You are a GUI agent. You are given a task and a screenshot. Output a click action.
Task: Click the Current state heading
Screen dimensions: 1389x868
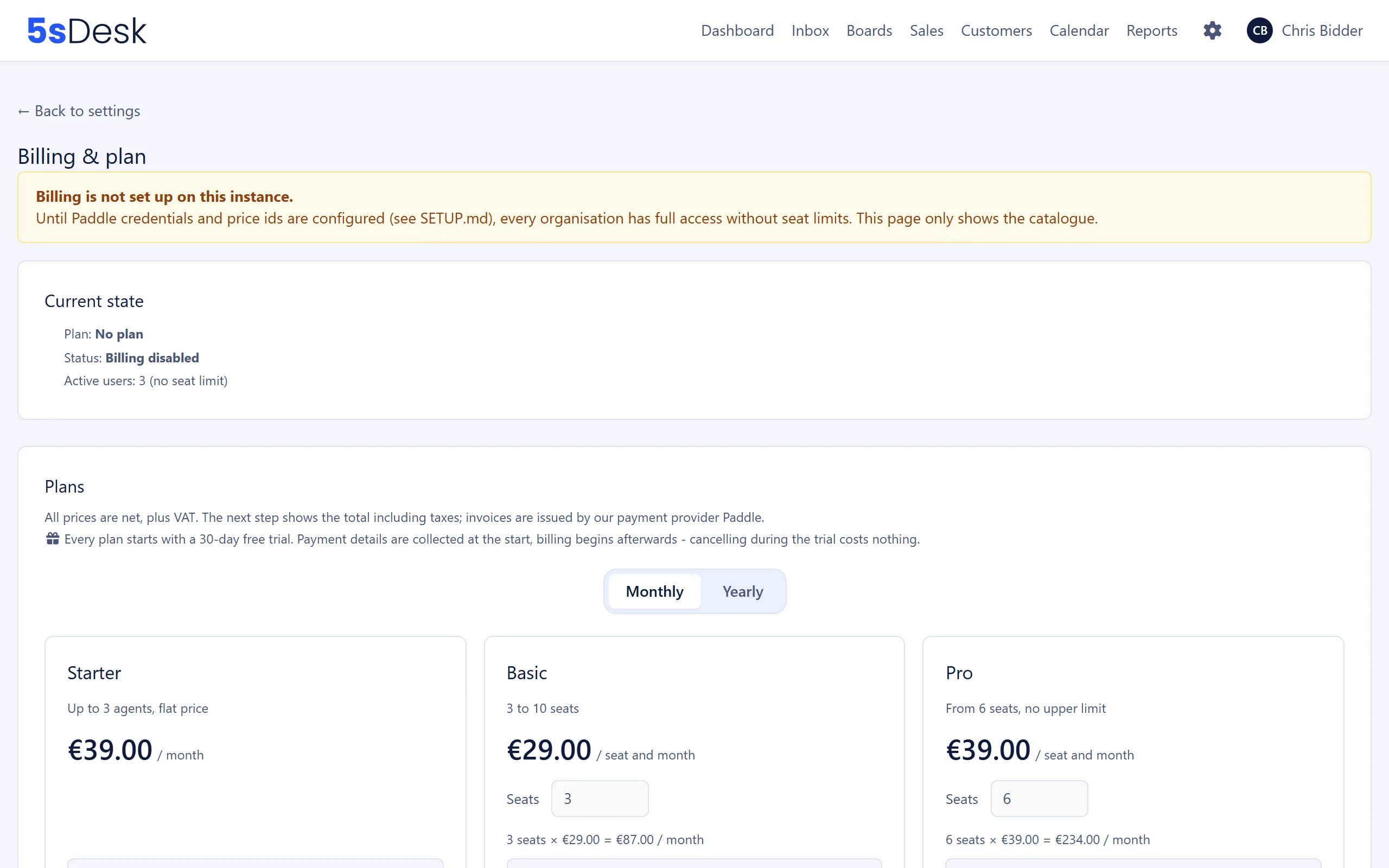tap(94, 302)
